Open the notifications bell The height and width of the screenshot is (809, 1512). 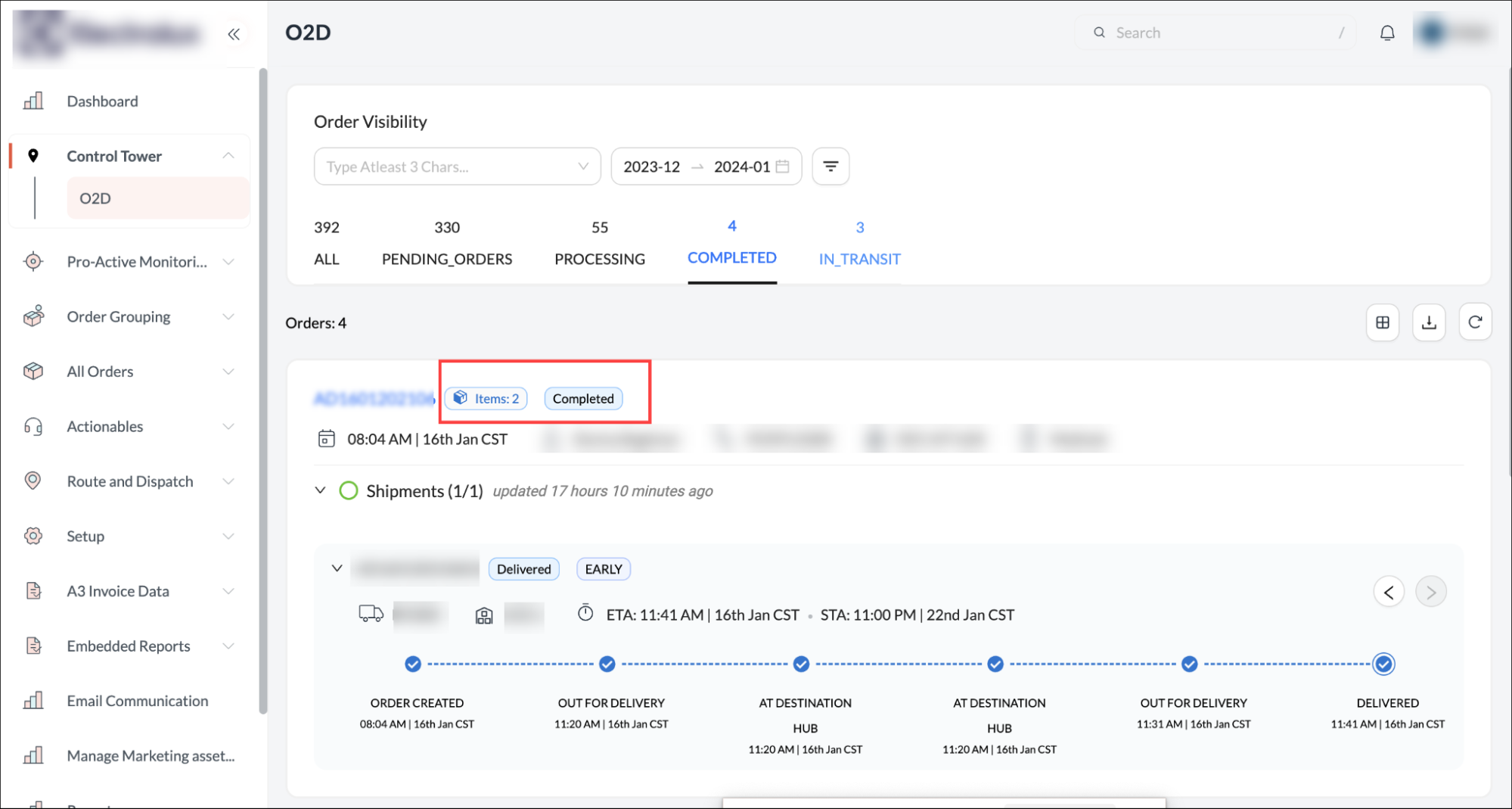1386,33
